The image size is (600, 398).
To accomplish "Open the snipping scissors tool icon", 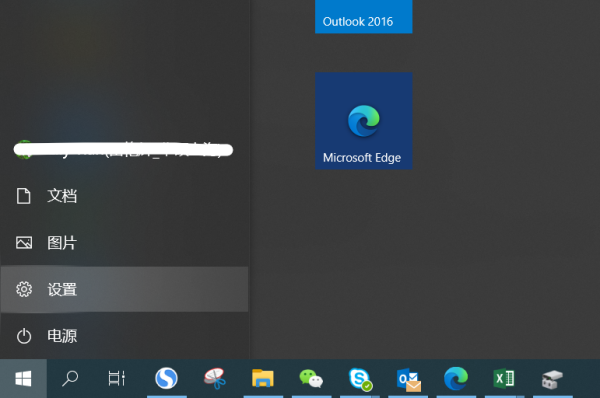I will click(x=215, y=378).
